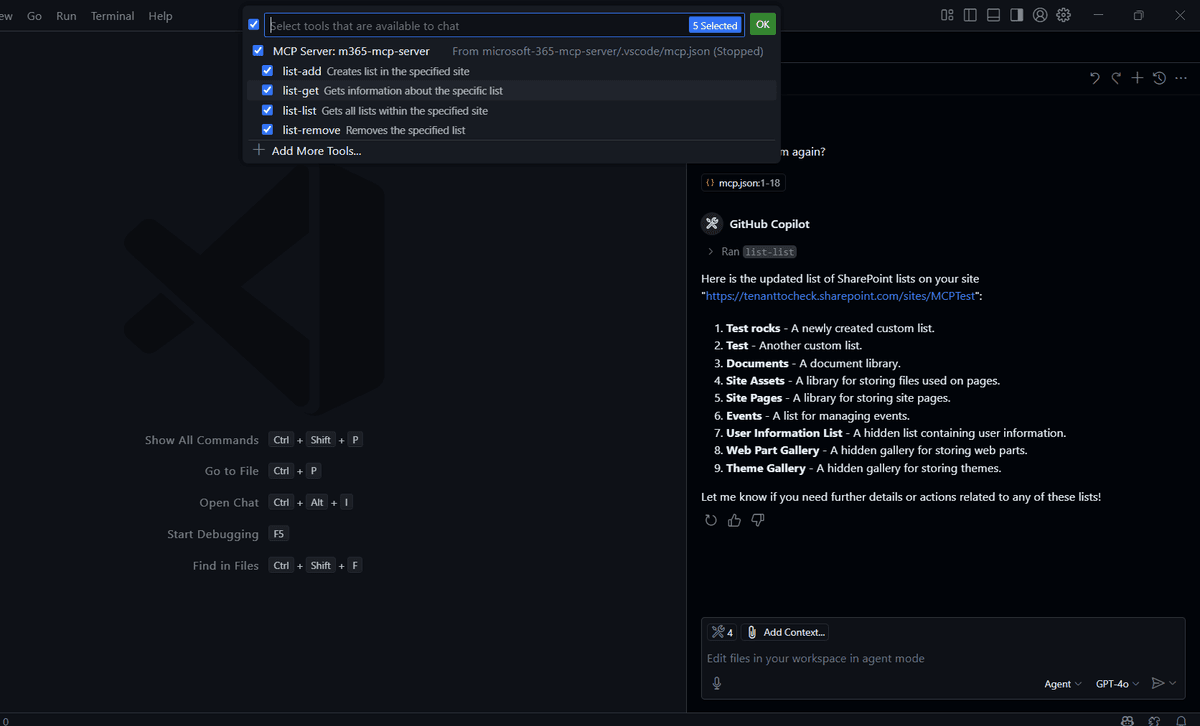Click 'Gets information about the specific list' text
Image resolution: width=1200 pixels, height=726 pixels.
(413, 91)
